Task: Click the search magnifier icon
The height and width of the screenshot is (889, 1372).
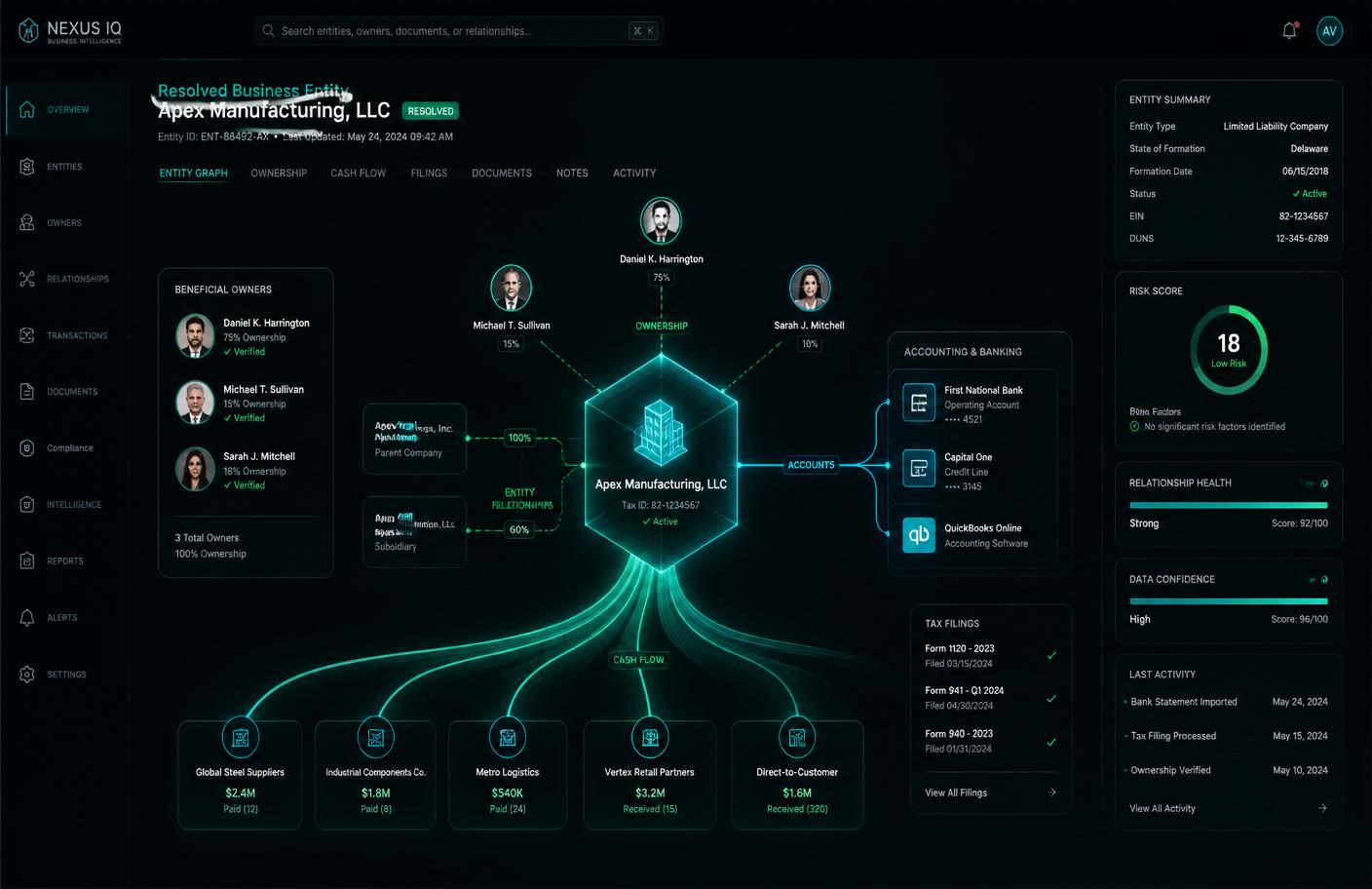Action: coord(268,31)
